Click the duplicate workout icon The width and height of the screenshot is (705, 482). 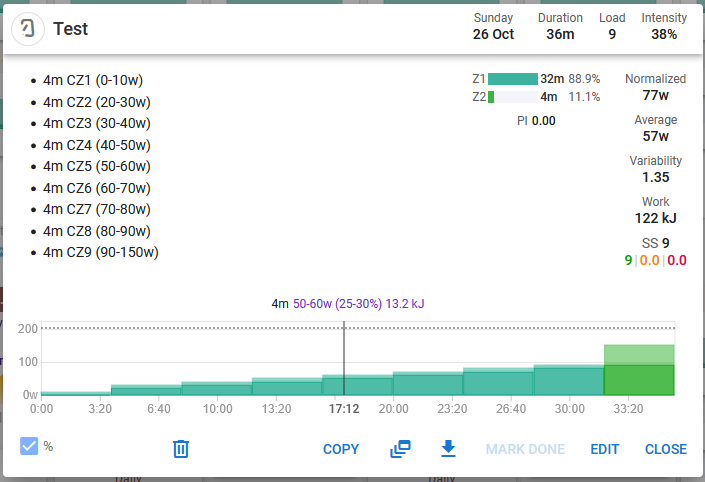(x=400, y=449)
